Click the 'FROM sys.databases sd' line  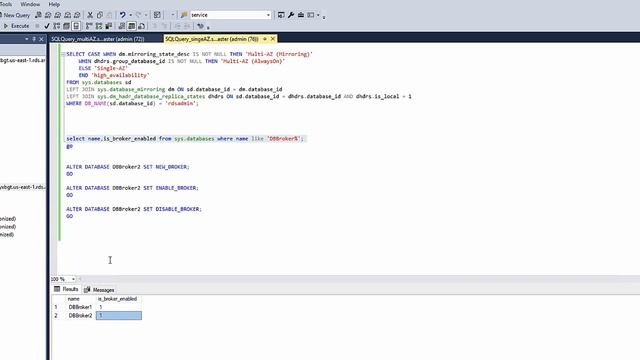pyautogui.click(x=99, y=82)
